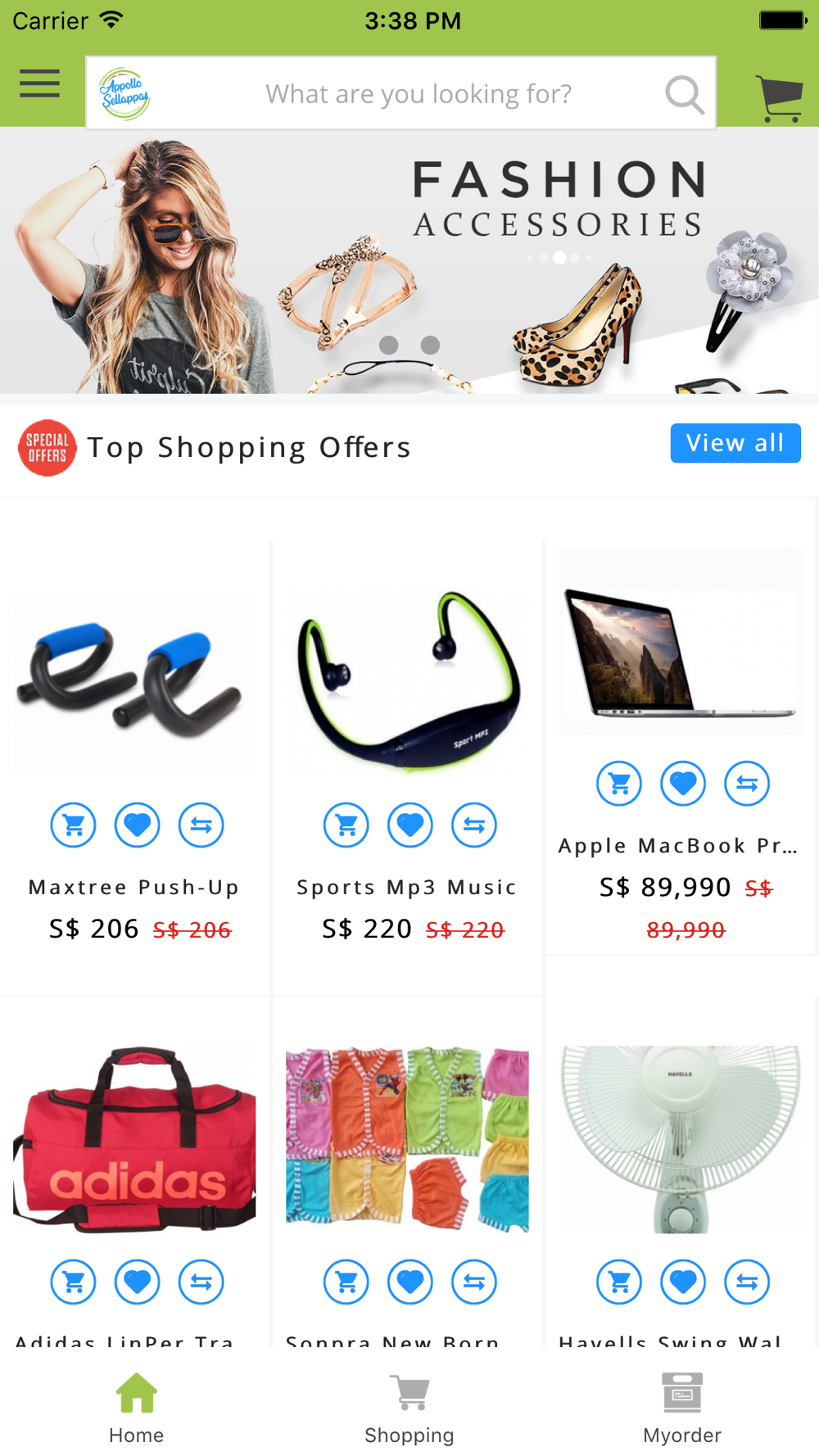
Task: Add Apple MacBook Pro to cart
Action: tap(619, 784)
